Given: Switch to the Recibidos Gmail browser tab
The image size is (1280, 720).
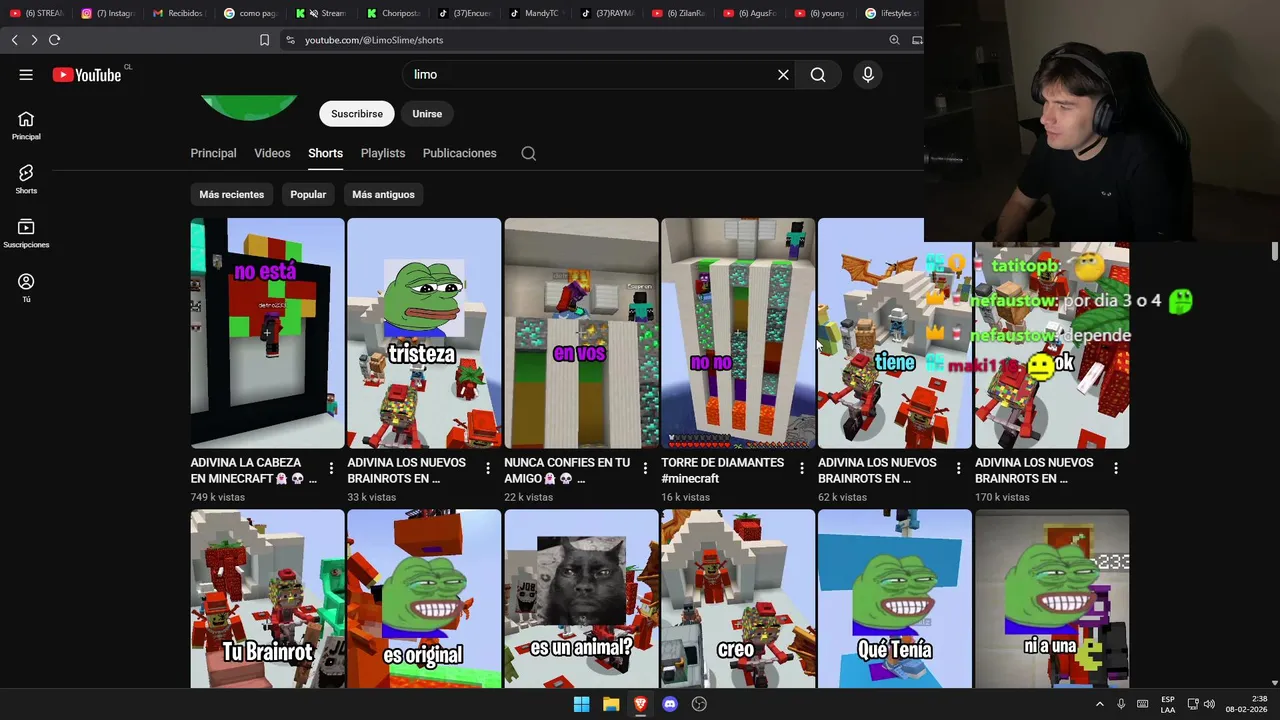Looking at the screenshot, I should click(x=178, y=13).
